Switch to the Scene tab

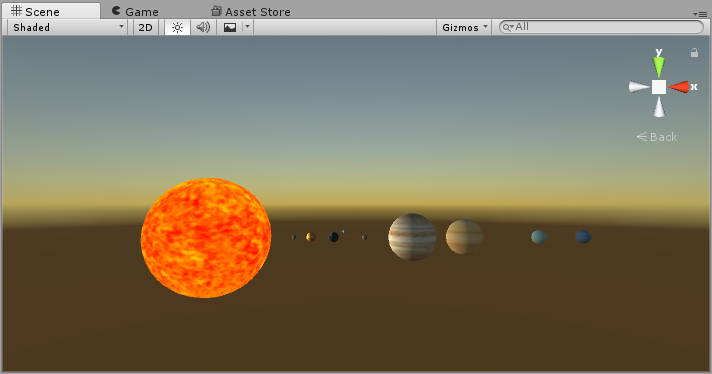click(50, 11)
